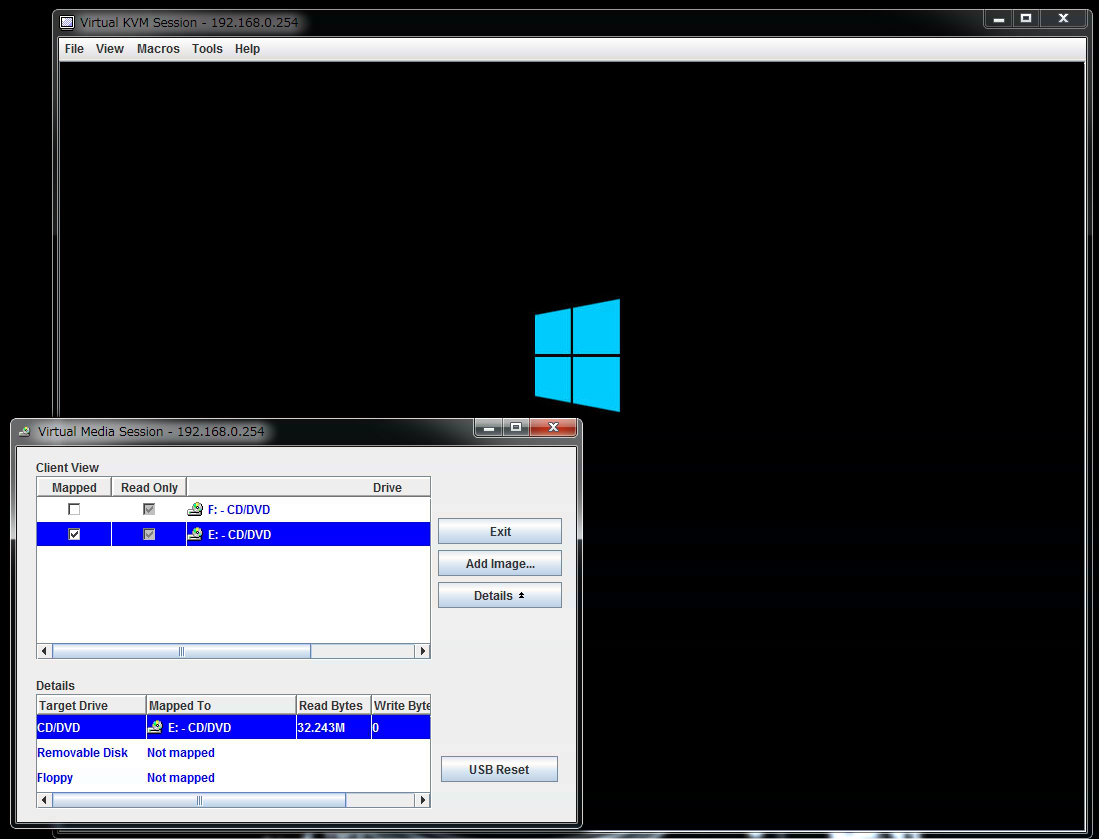
Task: Click "Not mapped" for Floppy
Action: [x=181, y=778]
